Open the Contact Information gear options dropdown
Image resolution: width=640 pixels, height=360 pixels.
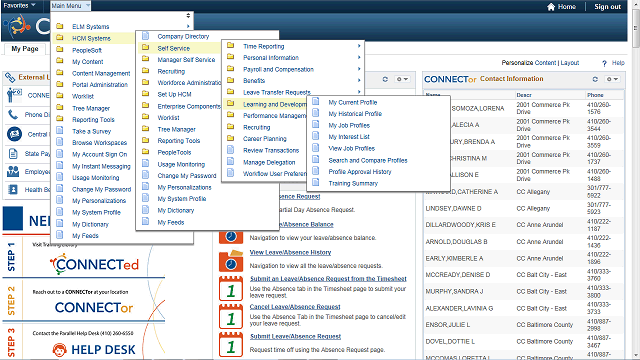[x=612, y=79]
